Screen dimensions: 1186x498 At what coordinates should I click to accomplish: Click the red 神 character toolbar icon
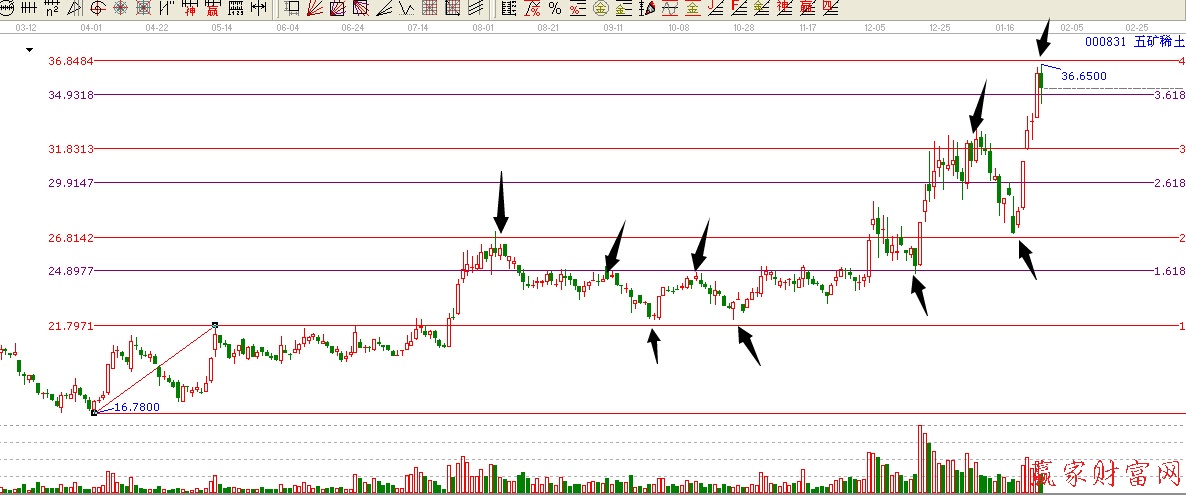tap(191, 9)
